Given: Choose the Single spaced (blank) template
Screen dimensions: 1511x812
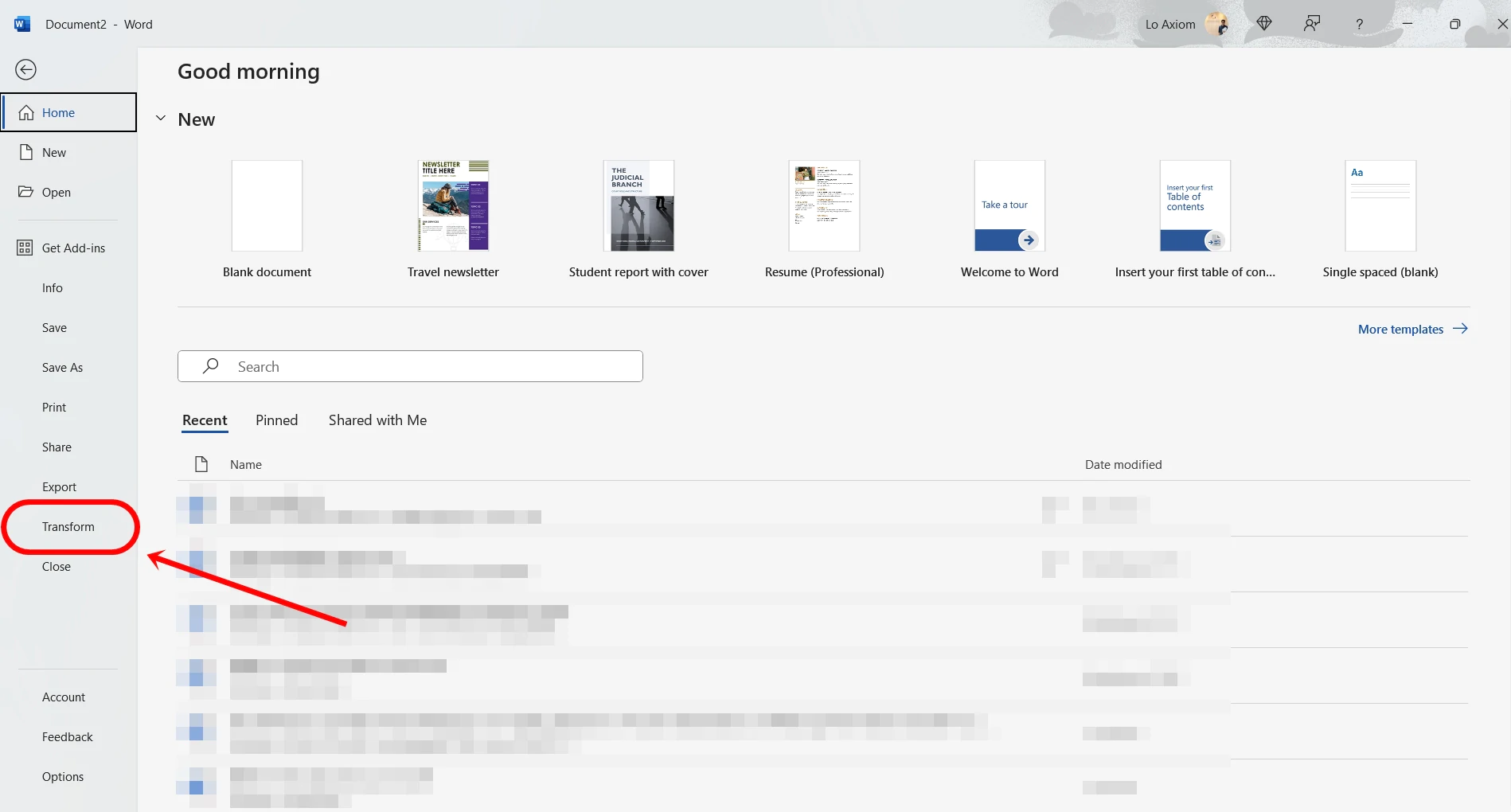Looking at the screenshot, I should [x=1380, y=220].
